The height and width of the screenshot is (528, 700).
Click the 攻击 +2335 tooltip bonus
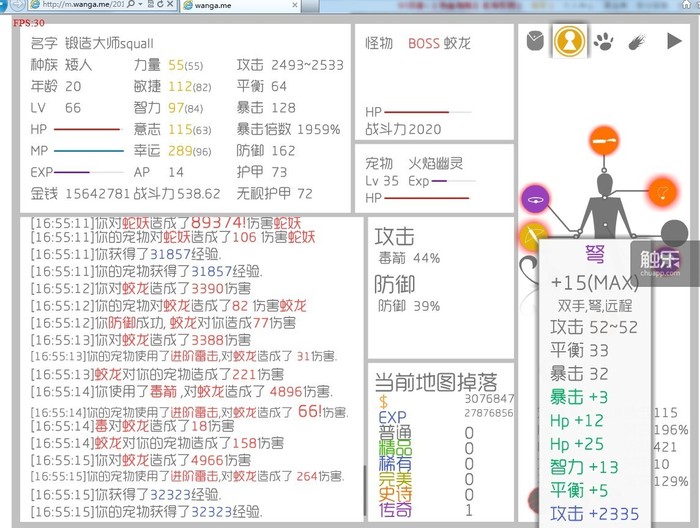pos(594,514)
